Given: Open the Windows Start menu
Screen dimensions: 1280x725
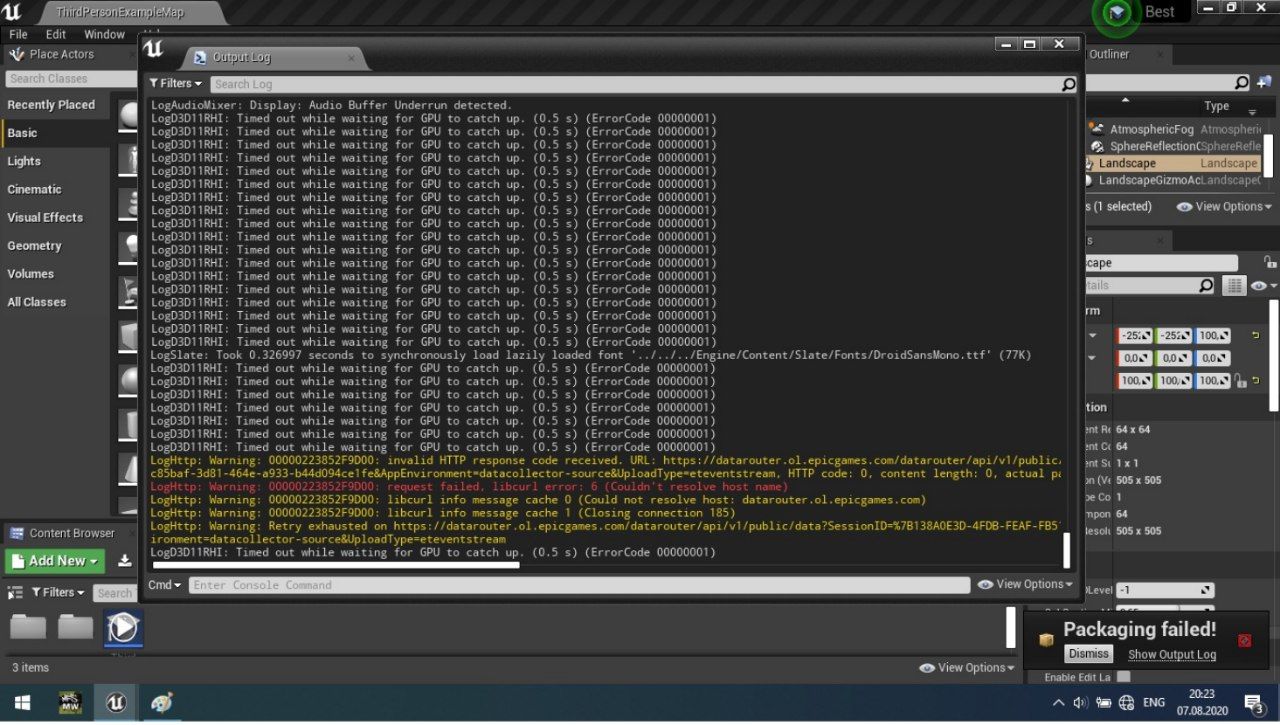Looking at the screenshot, I should pyautogui.click(x=22, y=703).
